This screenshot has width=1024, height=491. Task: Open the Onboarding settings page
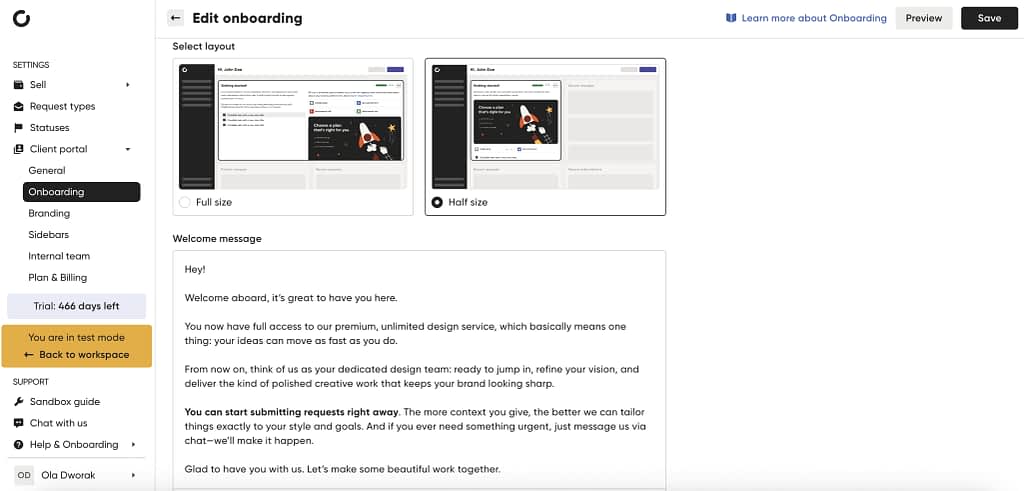82,192
